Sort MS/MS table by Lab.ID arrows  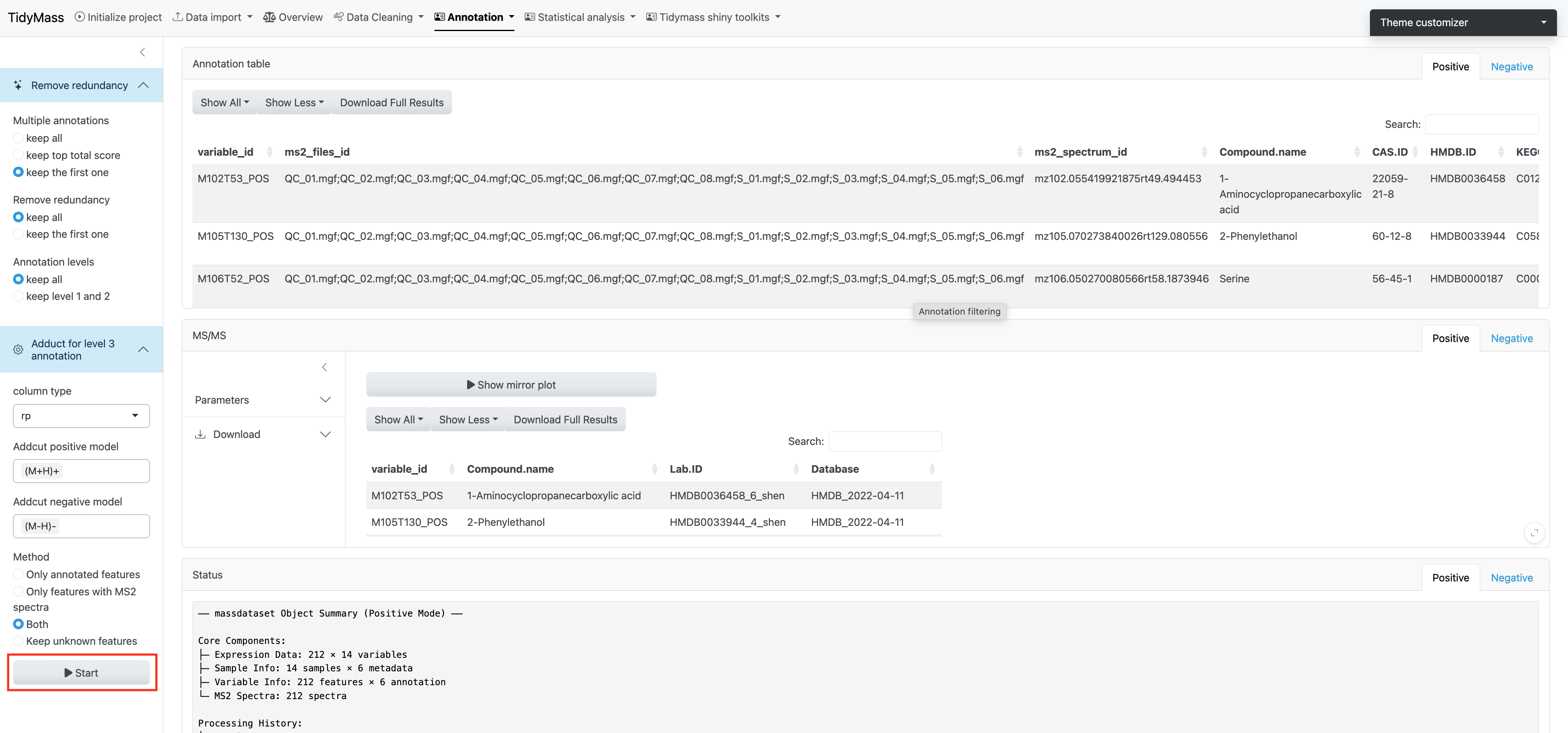(796, 469)
